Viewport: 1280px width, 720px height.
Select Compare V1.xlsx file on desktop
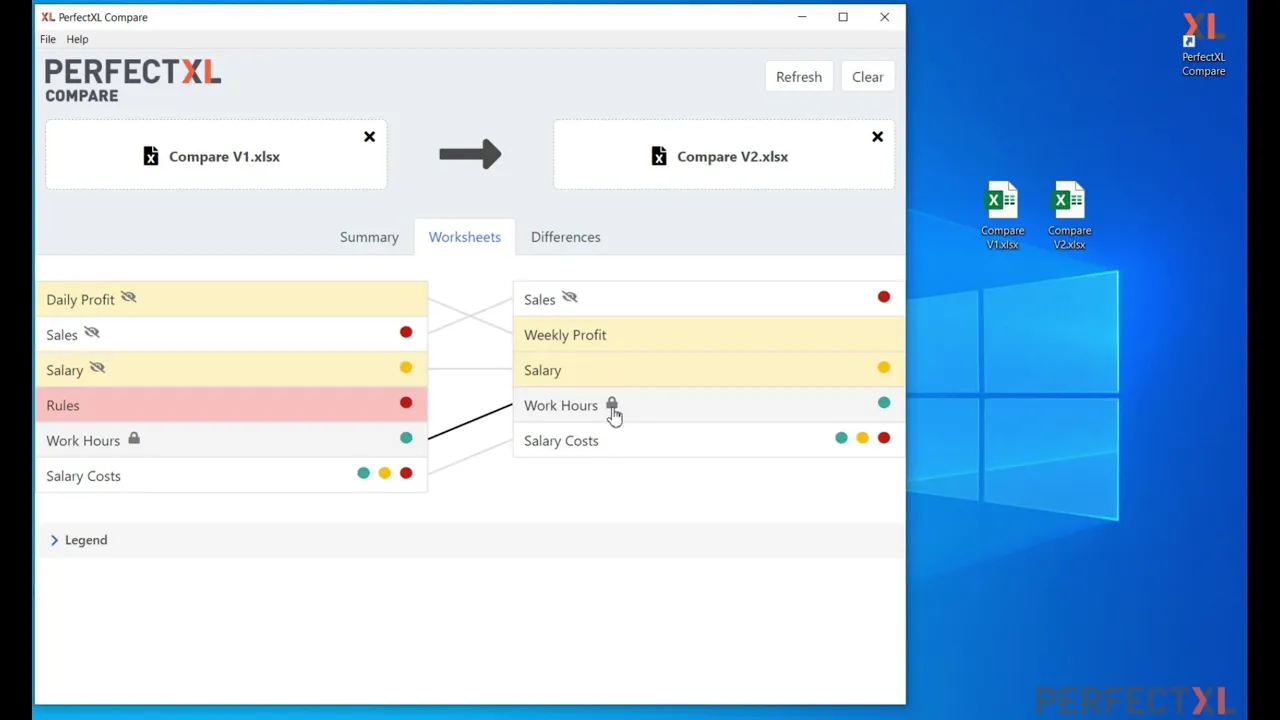click(x=1002, y=216)
